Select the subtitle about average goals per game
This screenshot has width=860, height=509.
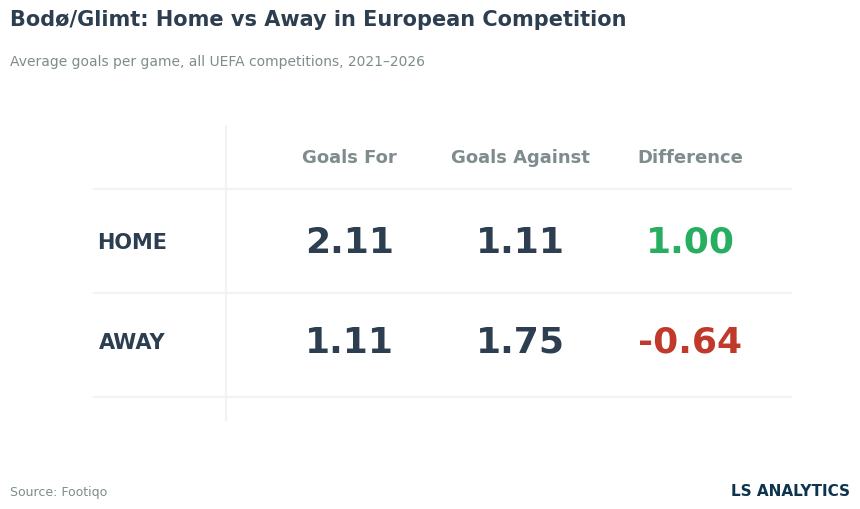point(217,61)
